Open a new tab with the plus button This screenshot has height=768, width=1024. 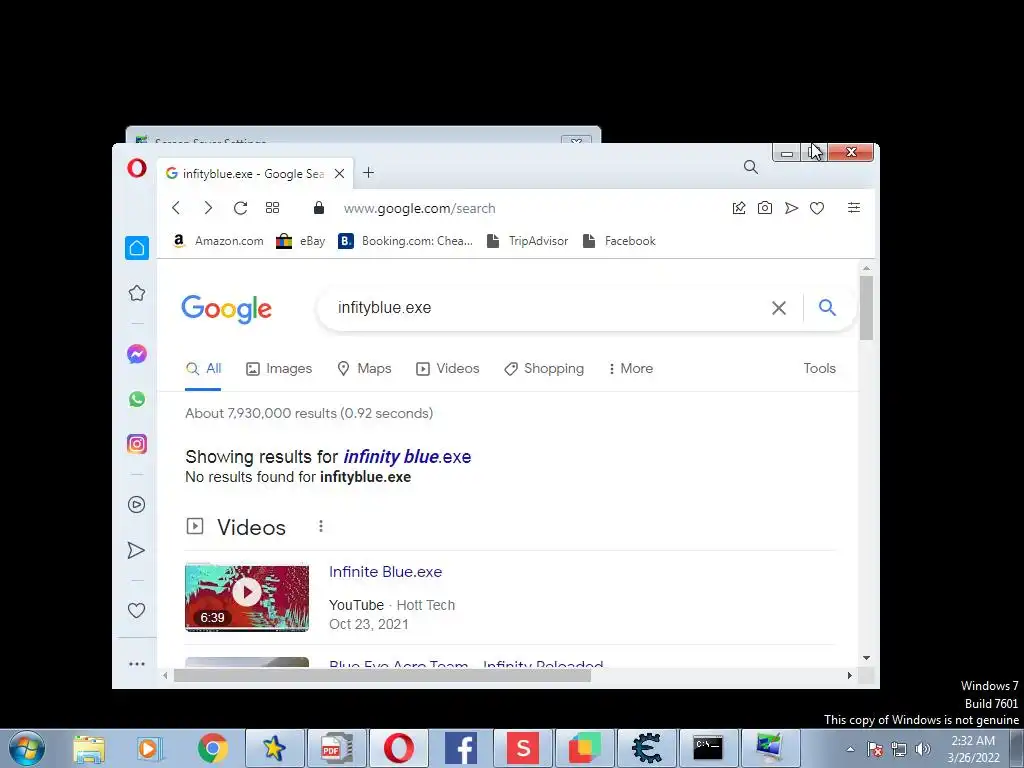[x=368, y=172]
